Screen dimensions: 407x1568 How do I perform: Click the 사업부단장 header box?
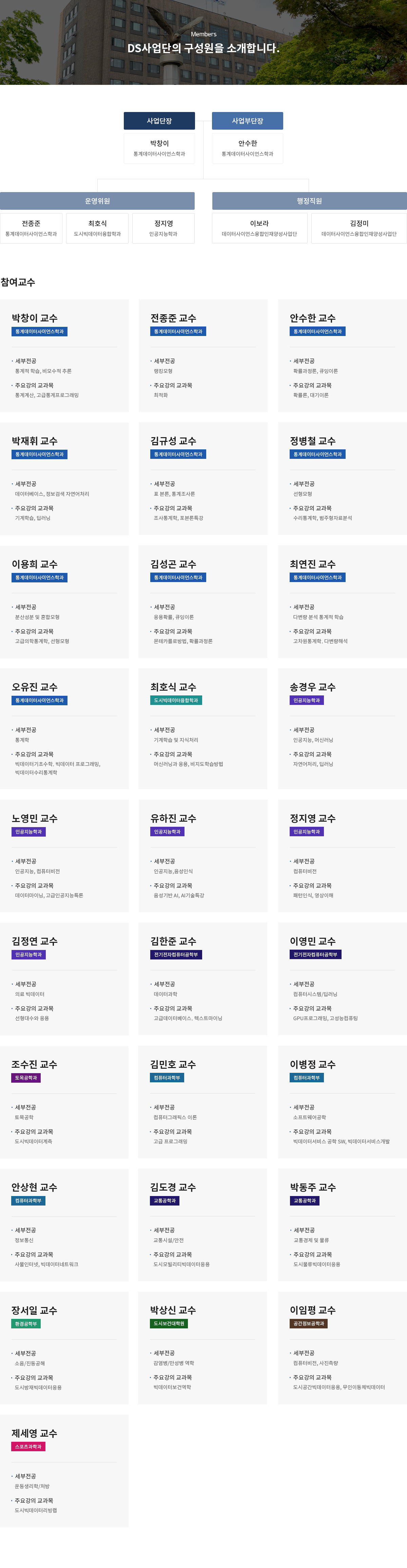247,120
